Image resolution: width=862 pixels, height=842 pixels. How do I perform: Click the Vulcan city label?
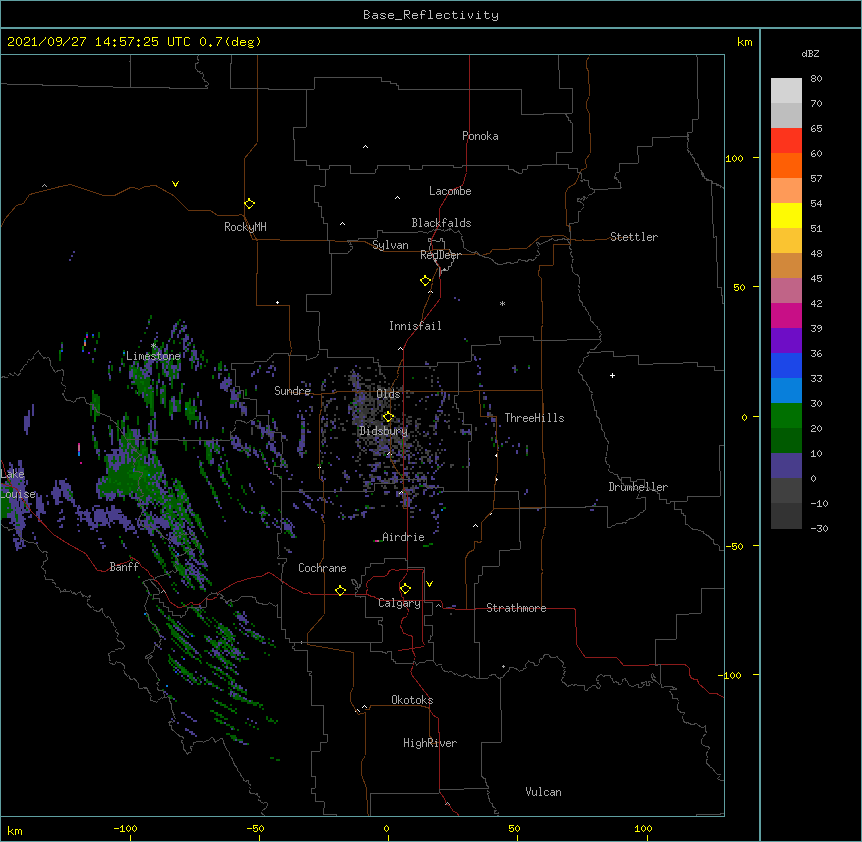click(543, 792)
